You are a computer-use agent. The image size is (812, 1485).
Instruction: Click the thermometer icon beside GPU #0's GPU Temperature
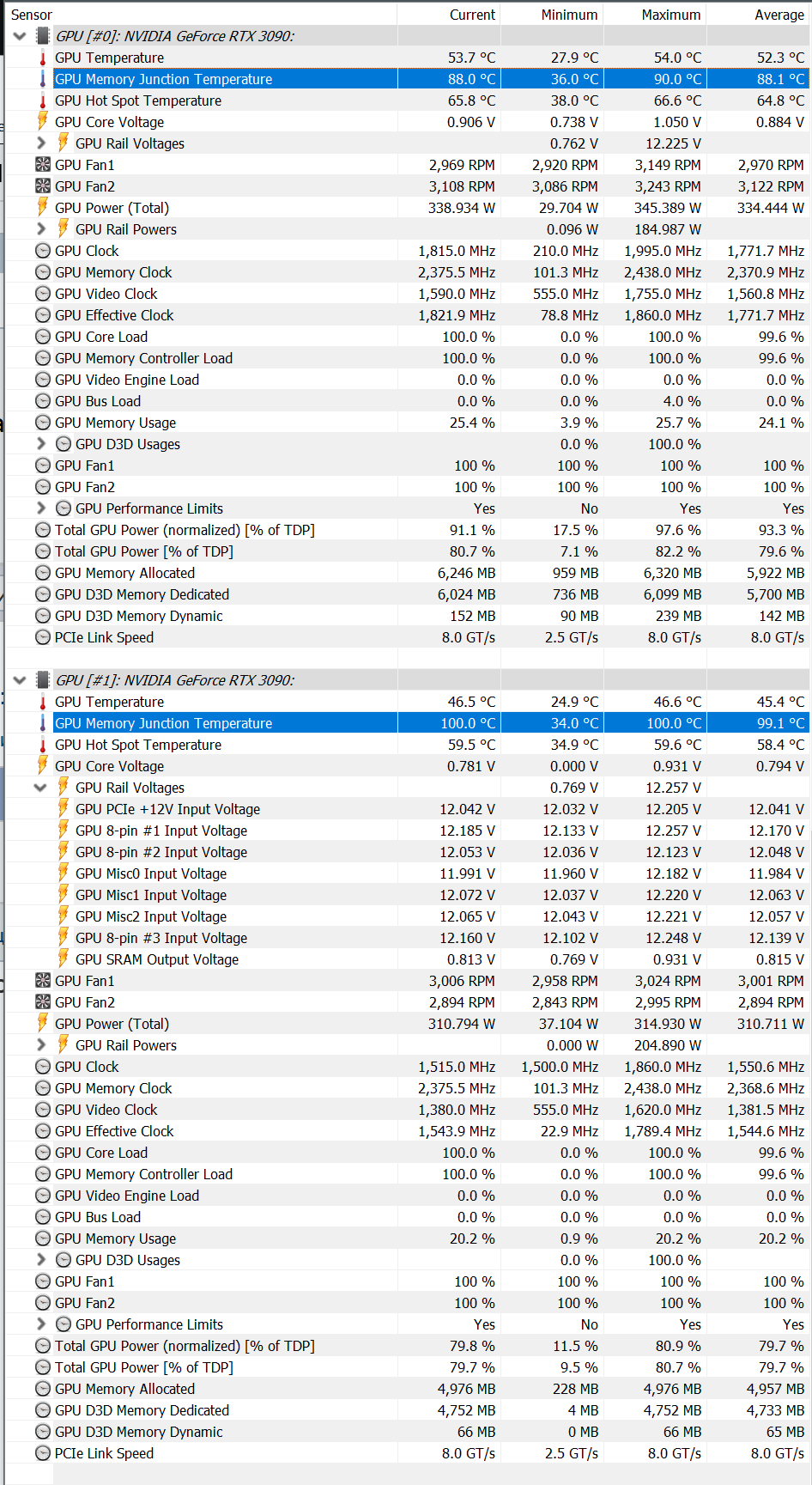click(43, 58)
